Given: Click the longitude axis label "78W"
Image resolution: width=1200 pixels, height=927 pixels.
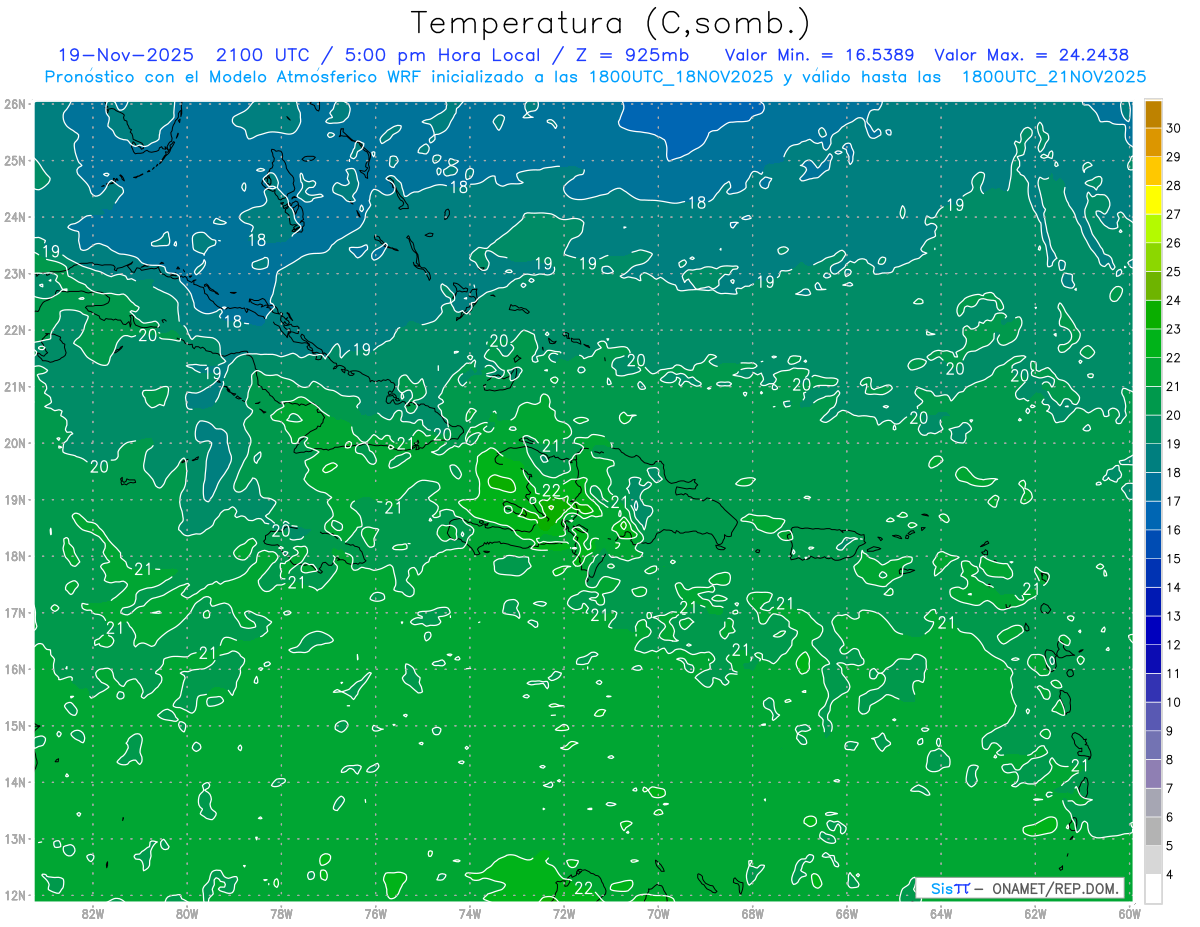Looking at the screenshot, I should [x=281, y=913].
